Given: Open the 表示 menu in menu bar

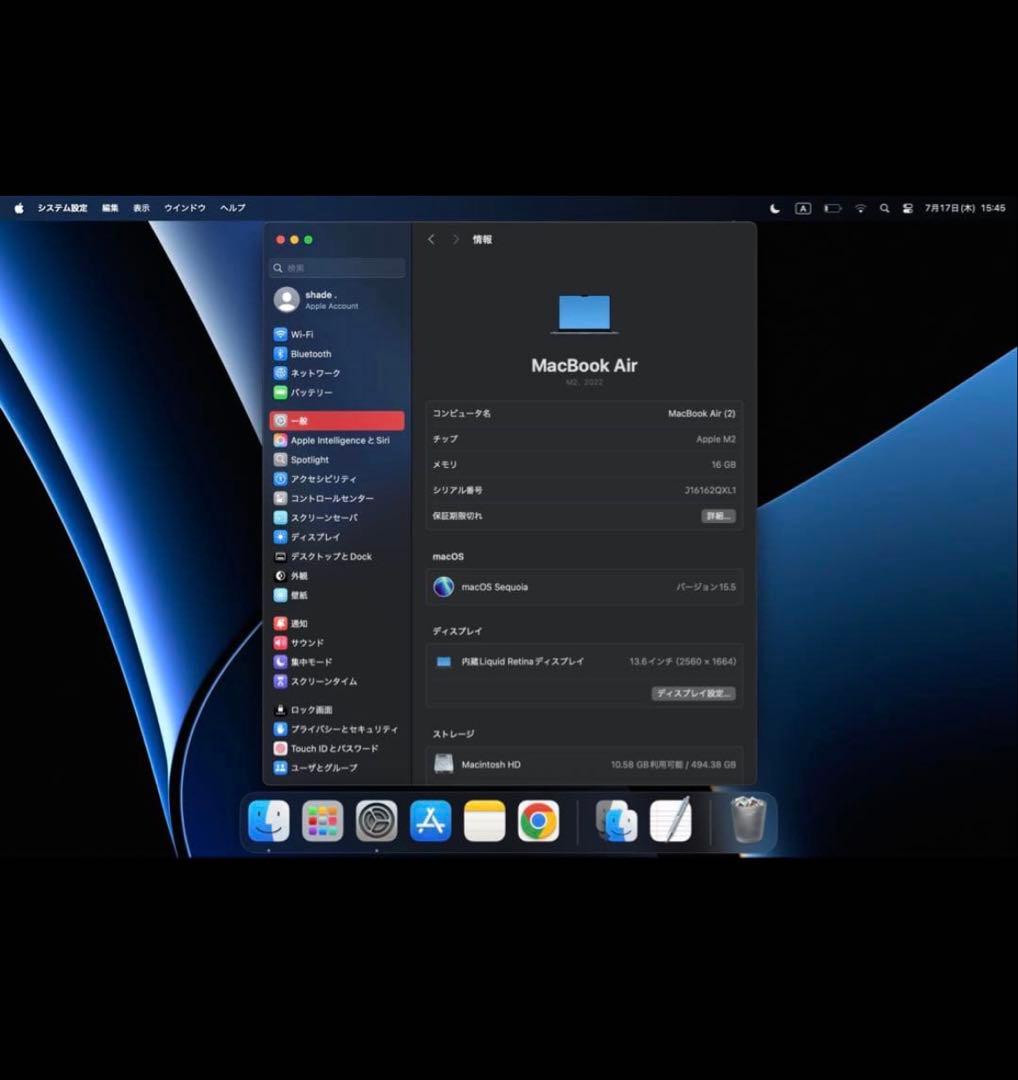Looking at the screenshot, I should coord(142,208).
